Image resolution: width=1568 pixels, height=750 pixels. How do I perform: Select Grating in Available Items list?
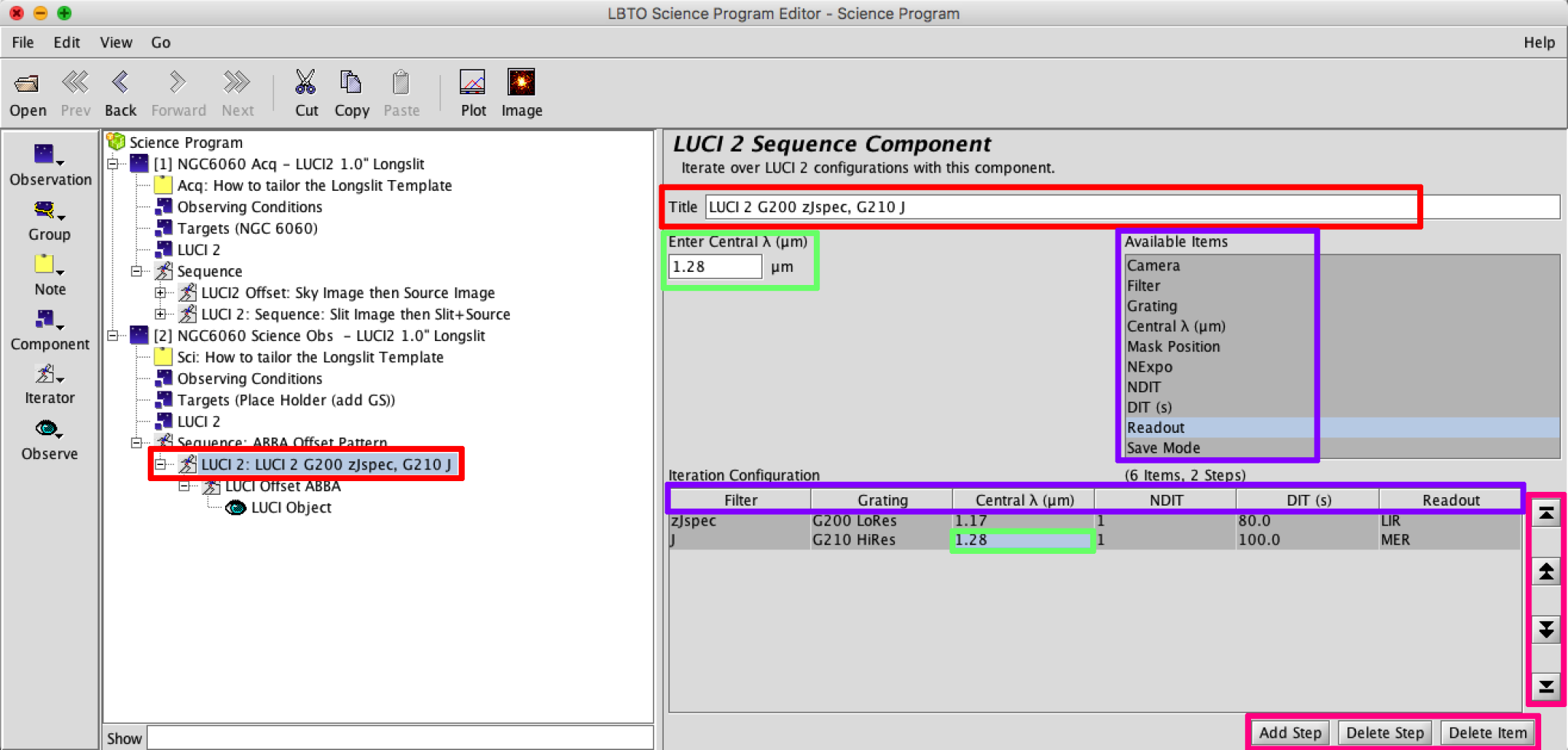pos(1342,306)
